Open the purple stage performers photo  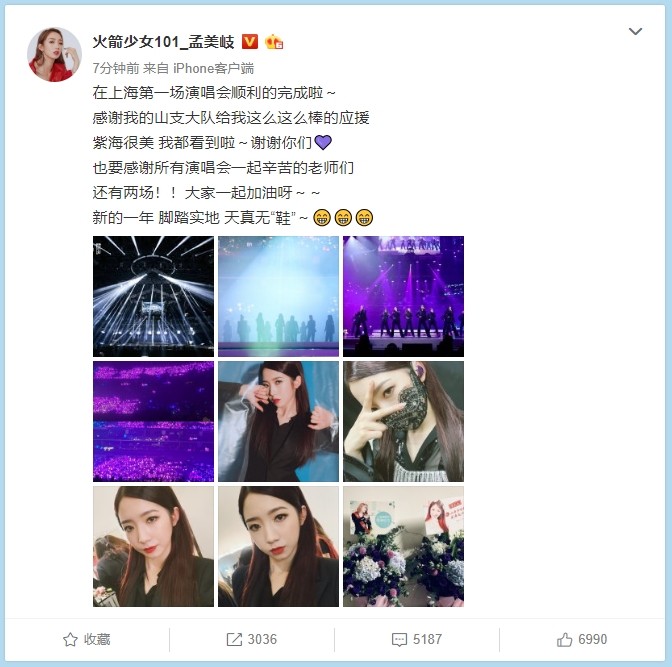[x=403, y=296]
